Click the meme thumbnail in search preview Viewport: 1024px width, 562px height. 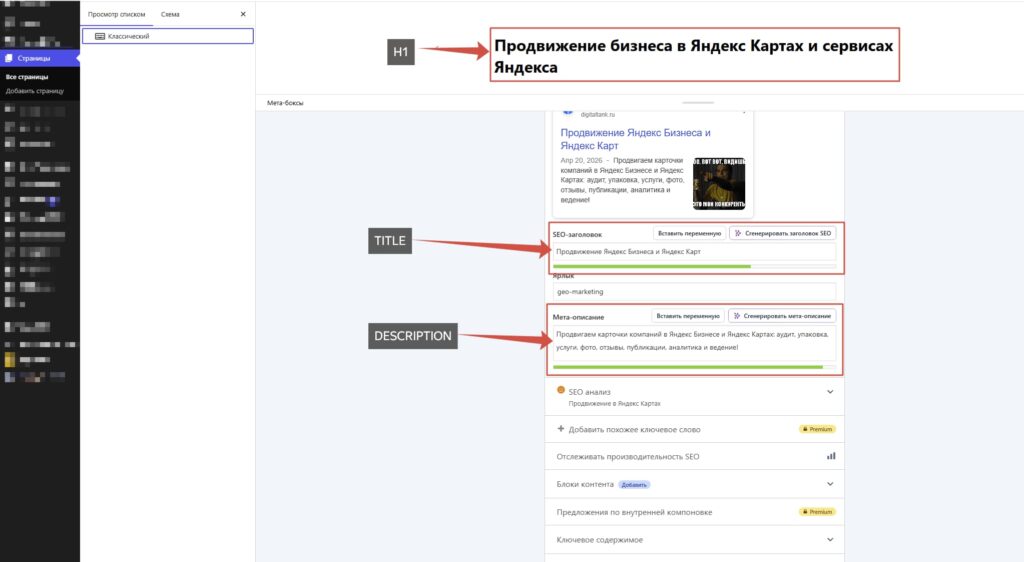(x=718, y=183)
